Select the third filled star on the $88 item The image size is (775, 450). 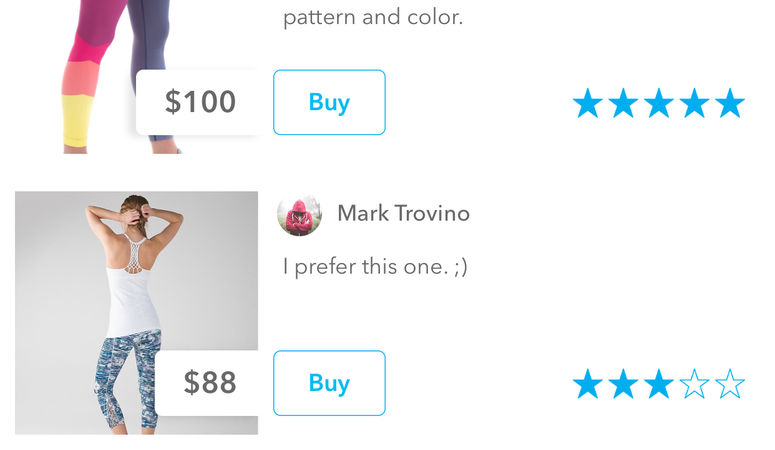659,384
